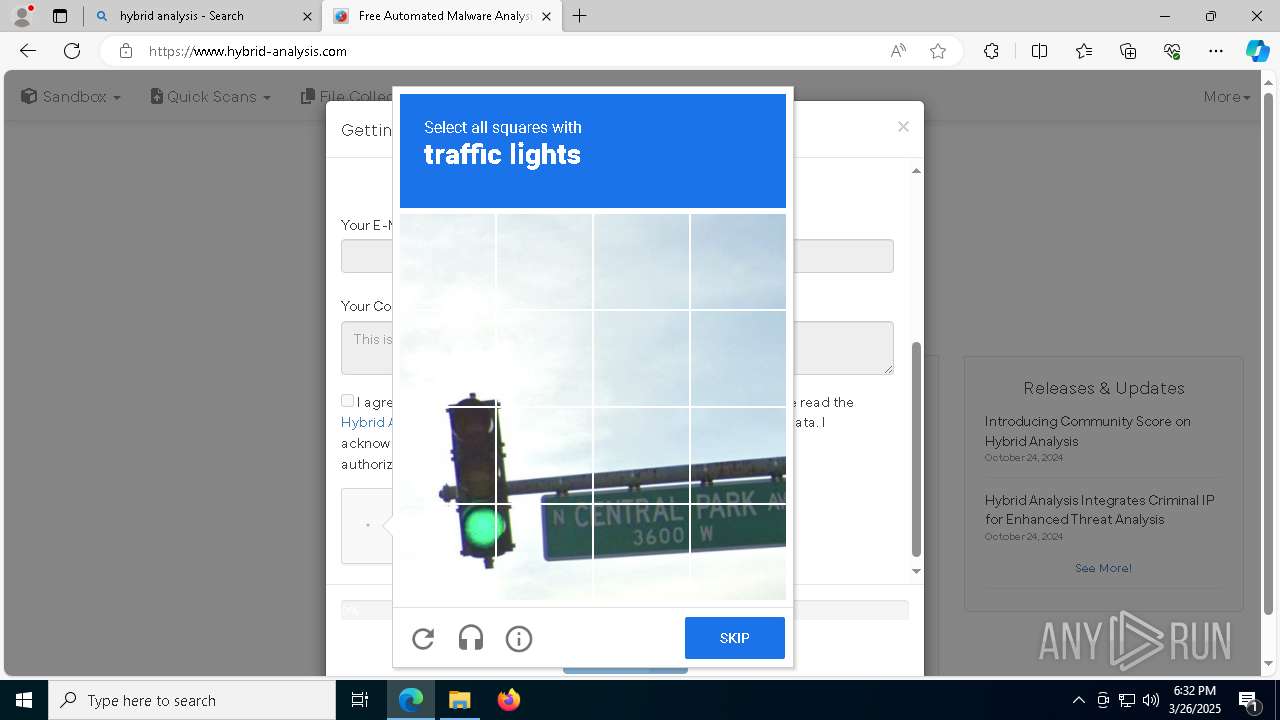Close the Free Automated Malware Analysis tab
The height and width of the screenshot is (720, 1280).
[546, 16]
